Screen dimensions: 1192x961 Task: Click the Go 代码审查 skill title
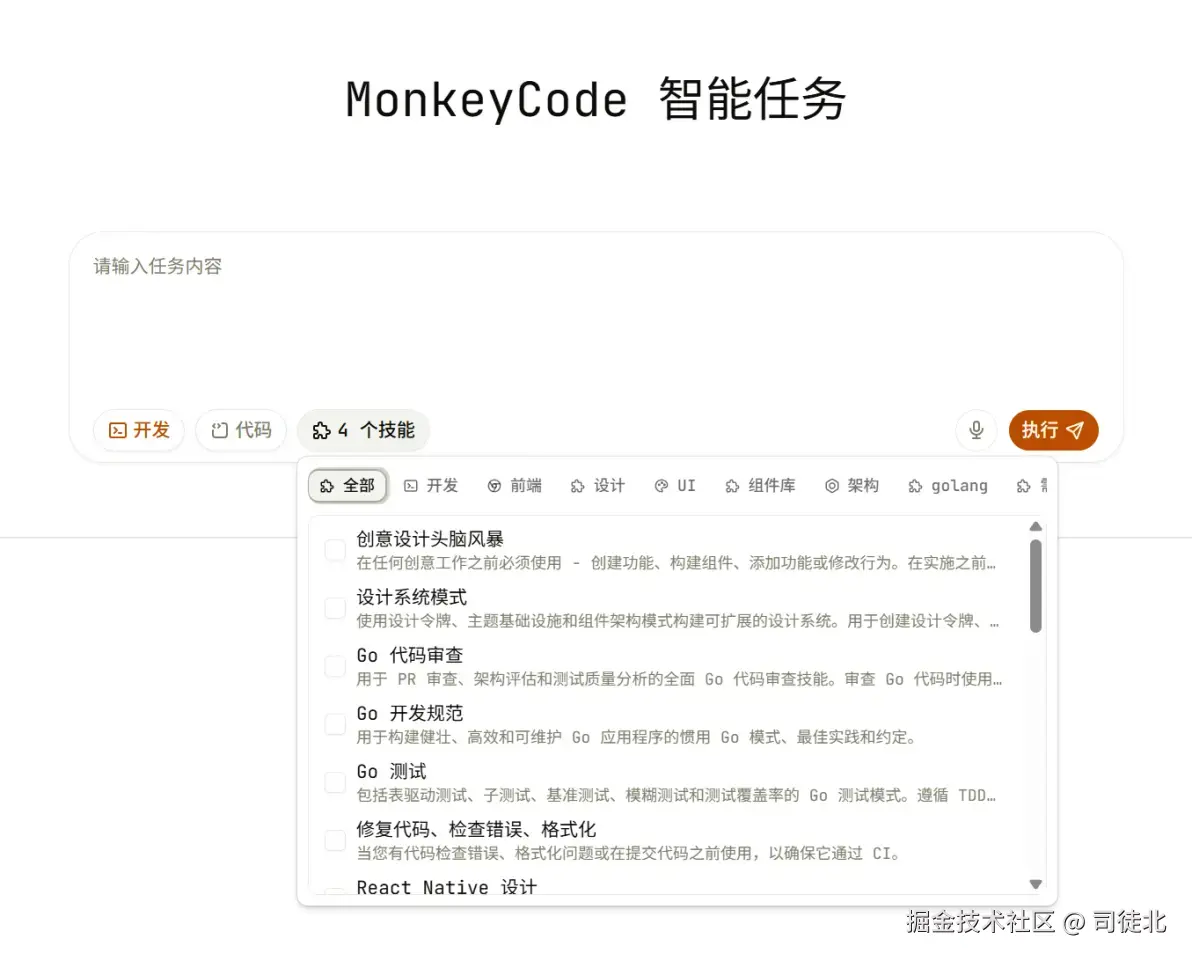[x=410, y=655]
